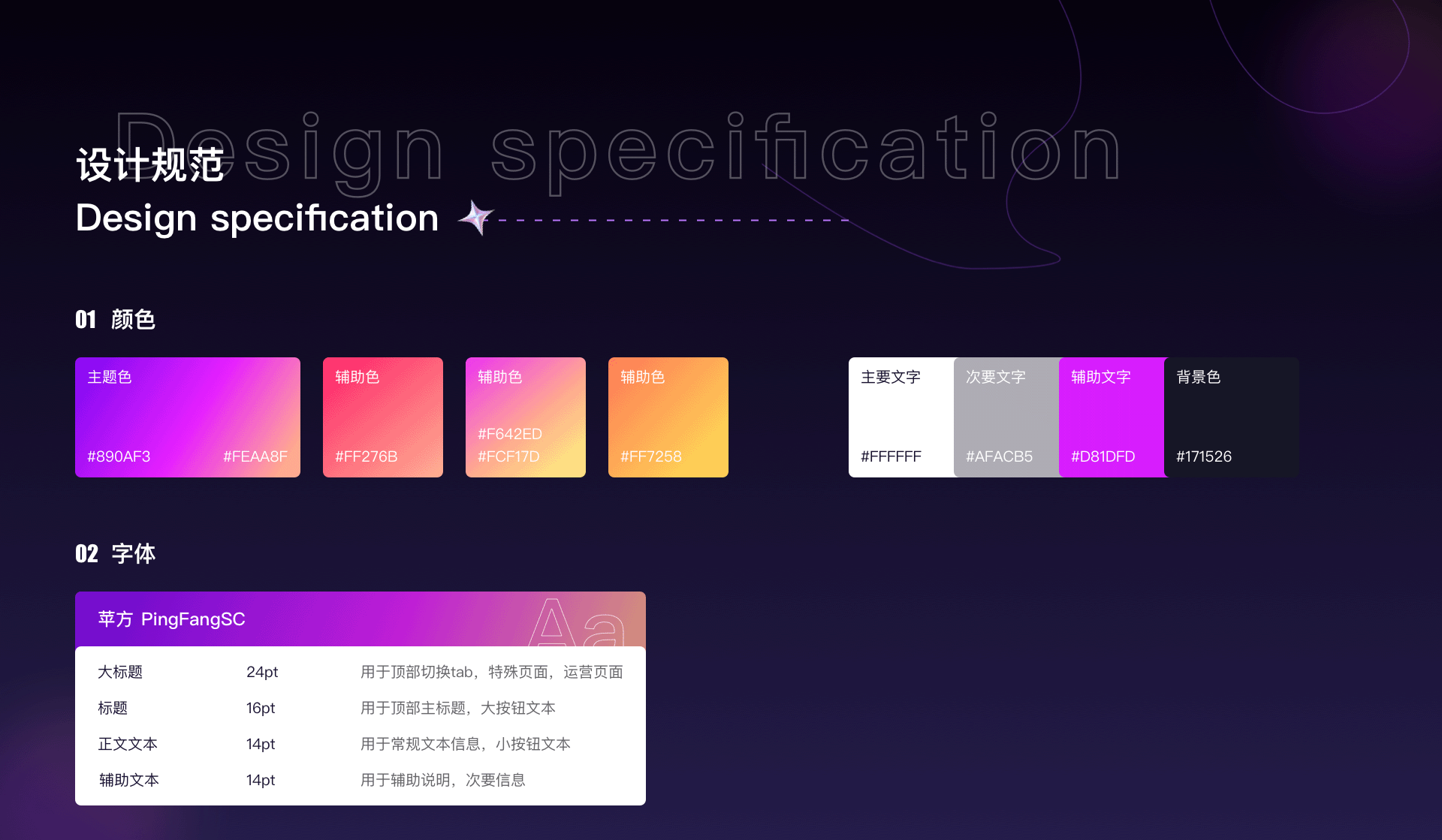Click the 01 颜色 section heading
Screen dimensions: 1442x840
(116, 320)
